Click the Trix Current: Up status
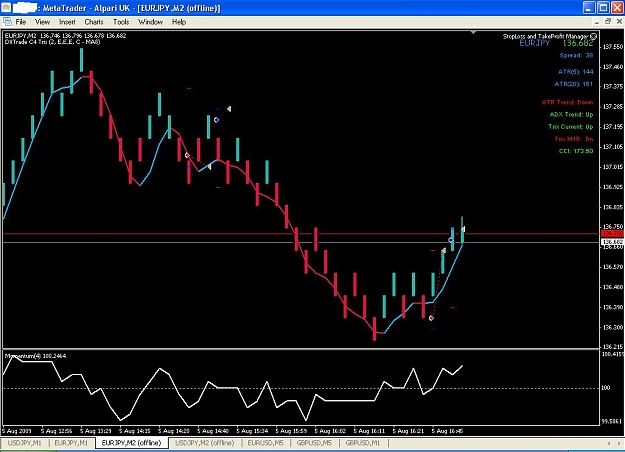 (570, 127)
